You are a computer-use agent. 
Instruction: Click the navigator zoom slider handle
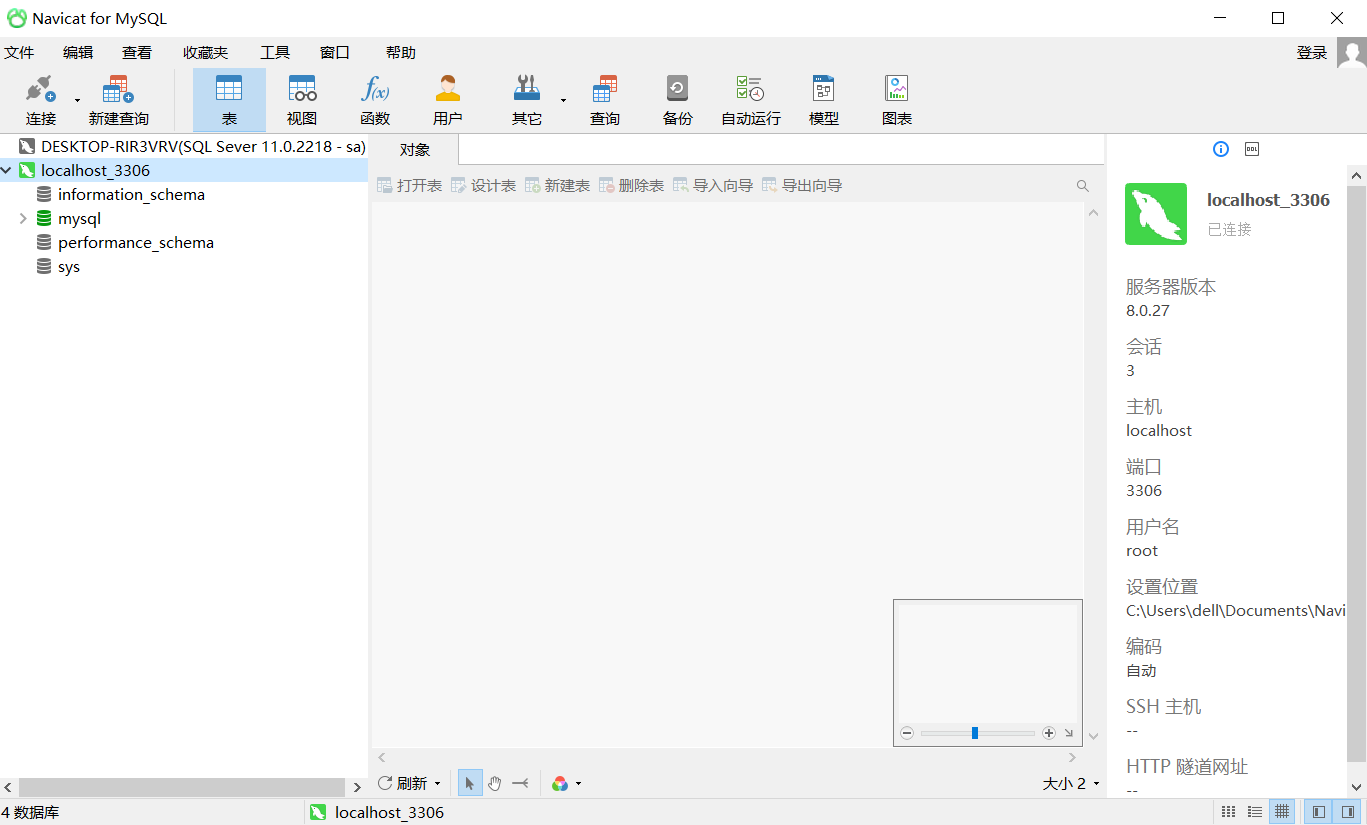coord(975,733)
